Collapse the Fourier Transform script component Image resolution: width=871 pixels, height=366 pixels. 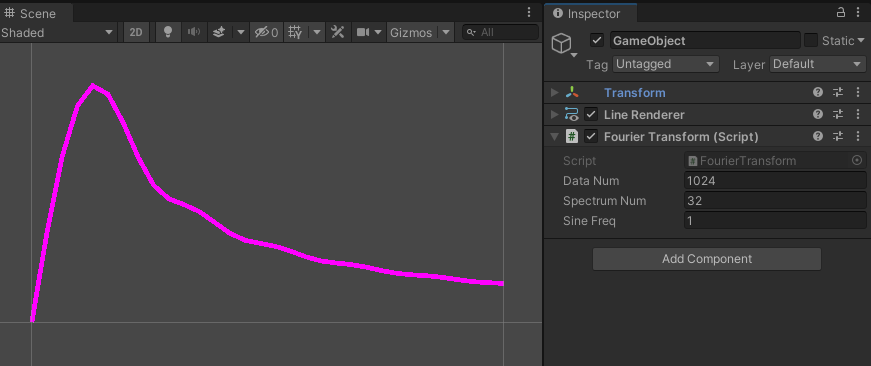click(554, 137)
